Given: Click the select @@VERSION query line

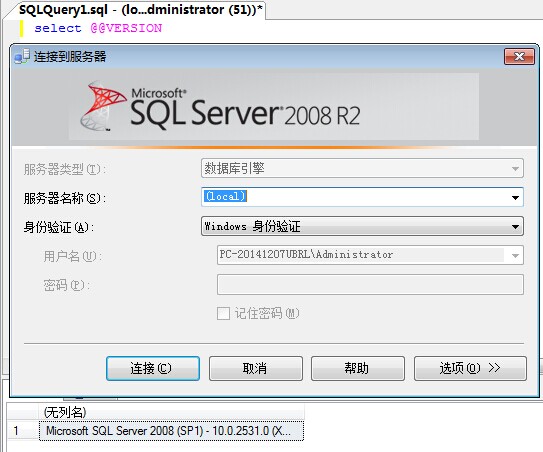Looking at the screenshot, I should click(98, 28).
